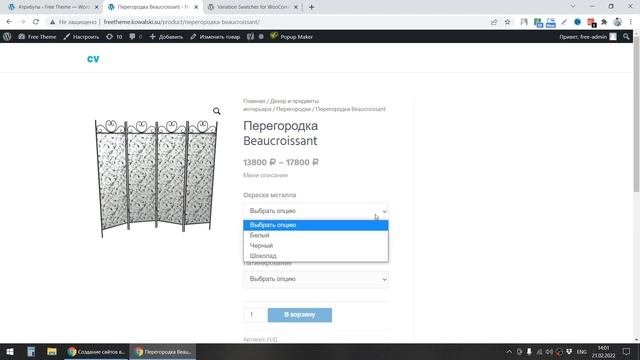Image resolution: width=640 pixels, height=360 pixels.
Task: Click the tab search chevron in title bar
Action: pos(573,6)
